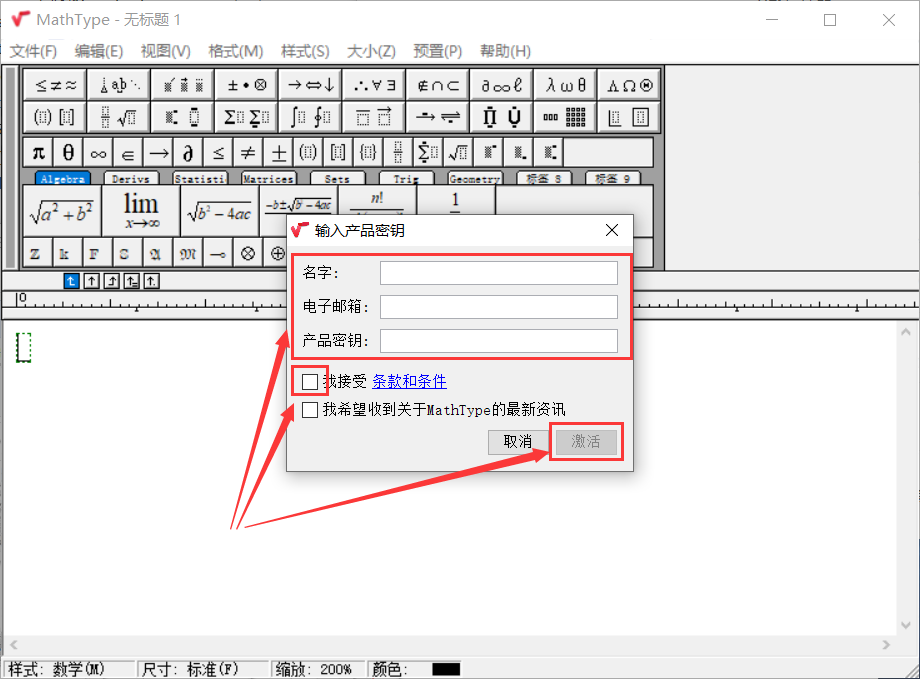Viewport: 920px width, 679px height.
Task: Insert the partial derivative symbol
Action: tap(188, 153)
